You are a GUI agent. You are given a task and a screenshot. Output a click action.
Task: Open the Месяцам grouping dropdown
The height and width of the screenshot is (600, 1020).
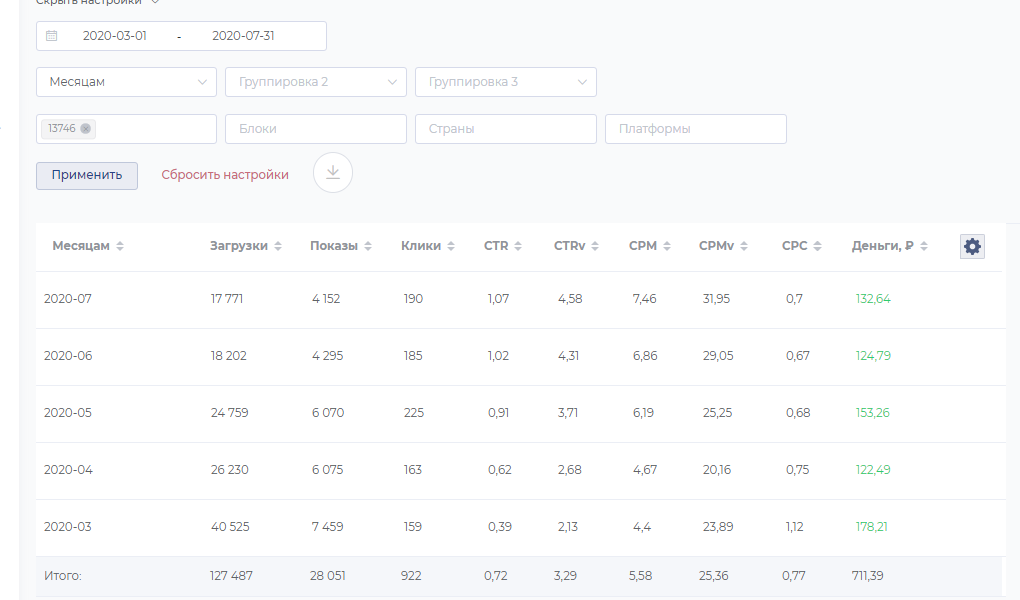126,82
